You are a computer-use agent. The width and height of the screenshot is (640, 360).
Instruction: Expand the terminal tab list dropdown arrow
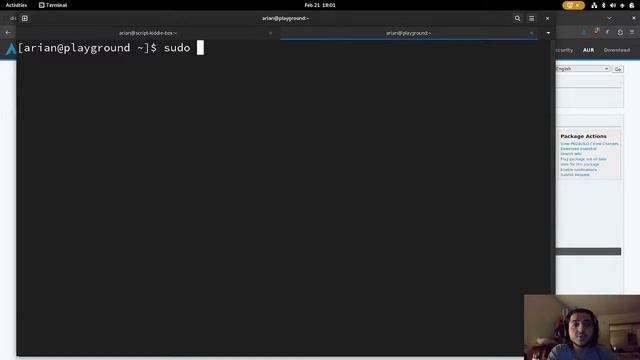(x=548, y=33)
